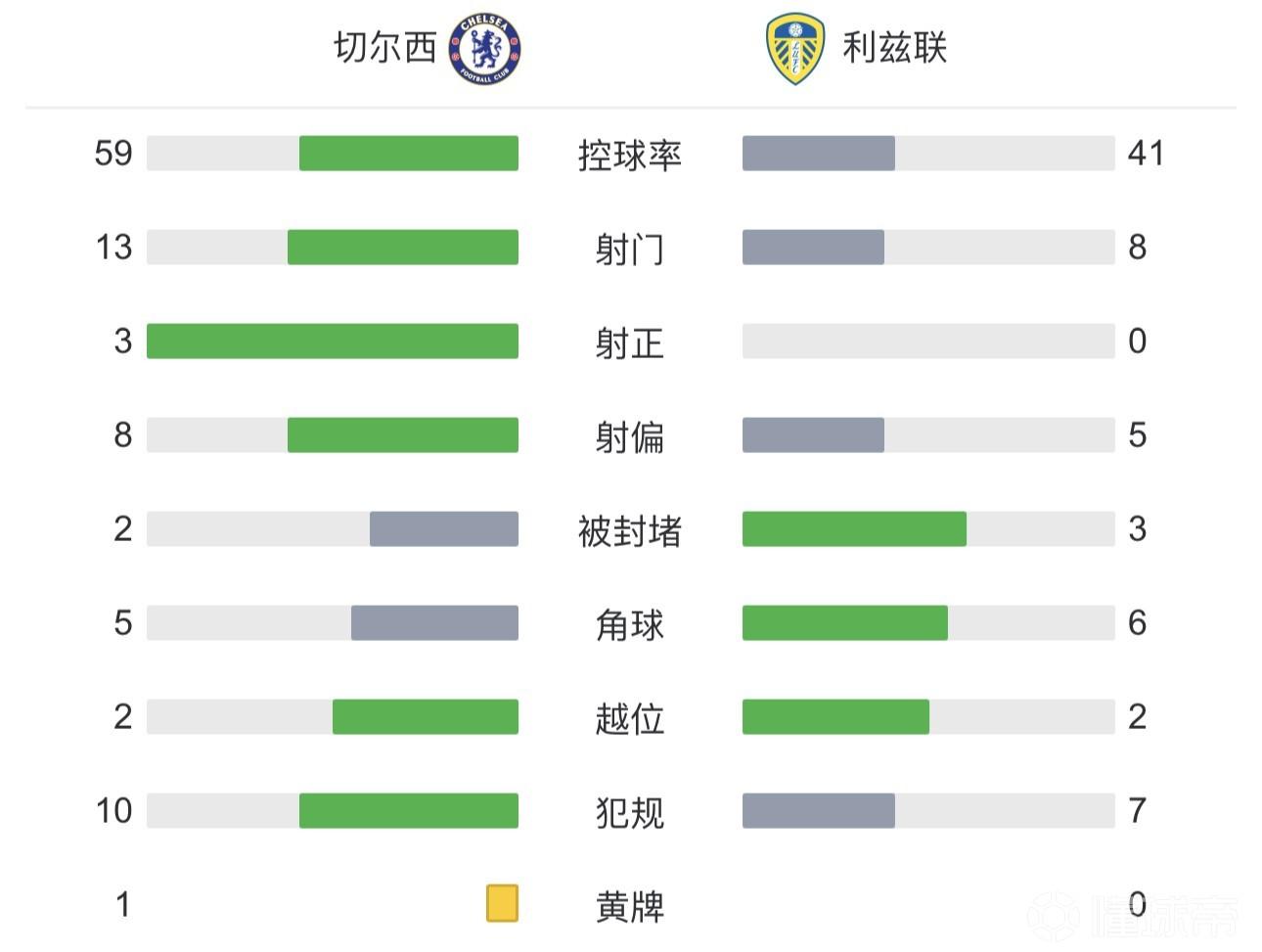Image resolution: width=1262 pixels, height=952 pixels.
Task: Click the Chelsea club crest
Action: point(484,49)
